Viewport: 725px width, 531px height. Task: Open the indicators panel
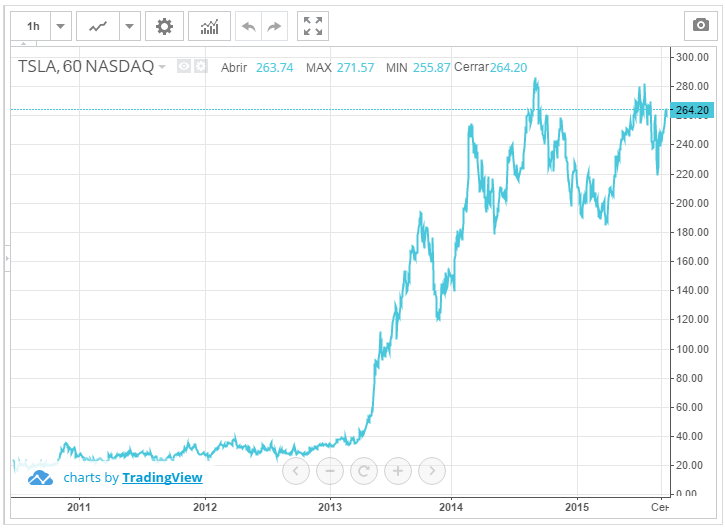click(209, 26)
